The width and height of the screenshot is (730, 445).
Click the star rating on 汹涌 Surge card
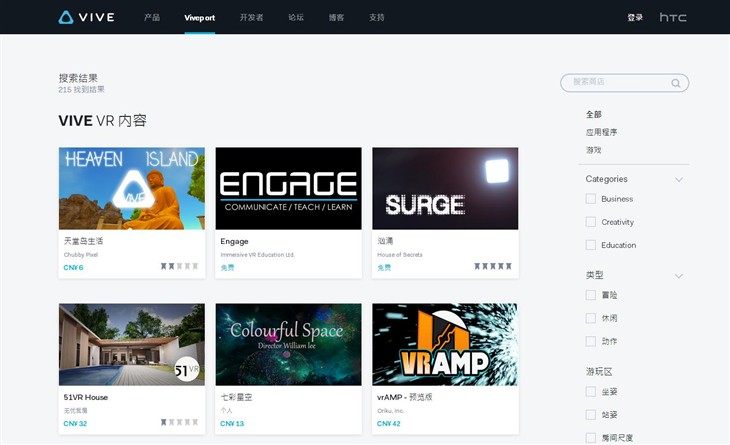[x=493, y=266]
